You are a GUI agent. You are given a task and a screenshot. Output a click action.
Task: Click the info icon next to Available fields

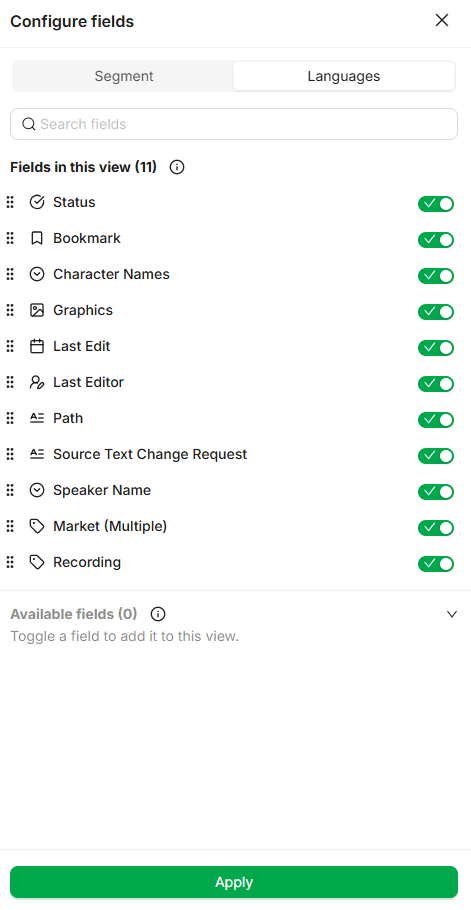tap(157, 614)
